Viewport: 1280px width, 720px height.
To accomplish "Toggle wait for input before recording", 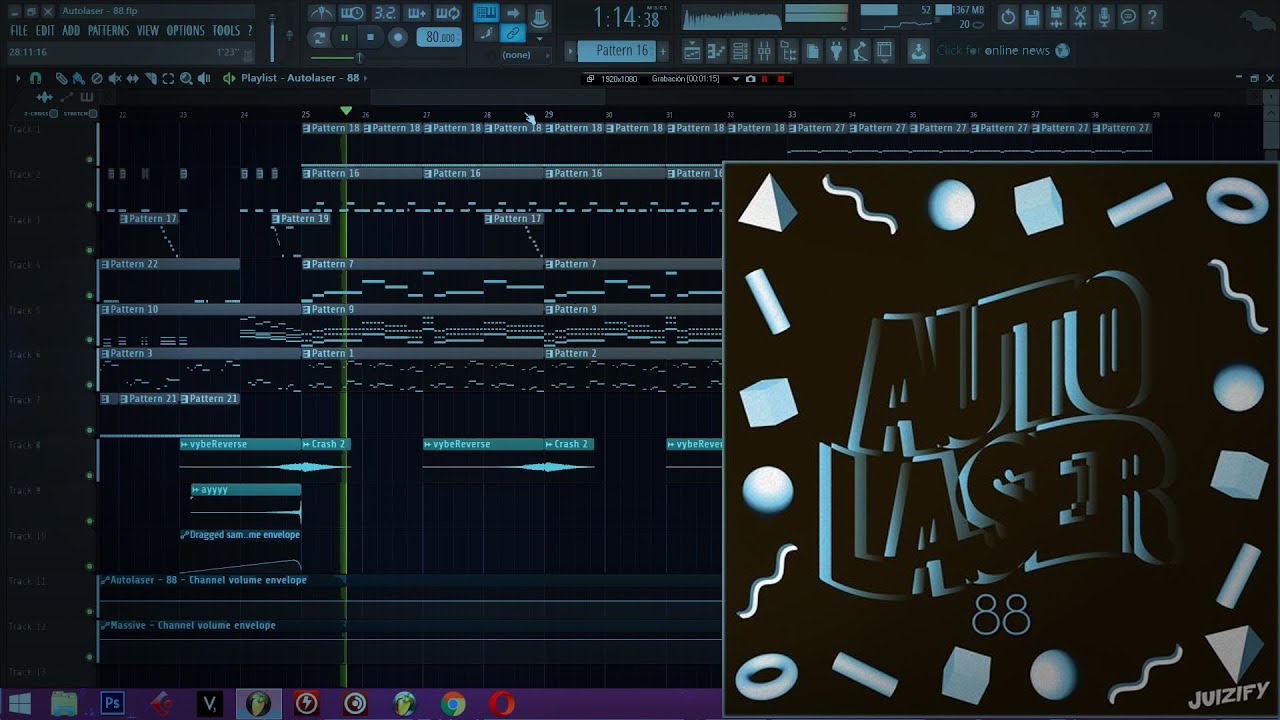I will (x=352, y=13).
